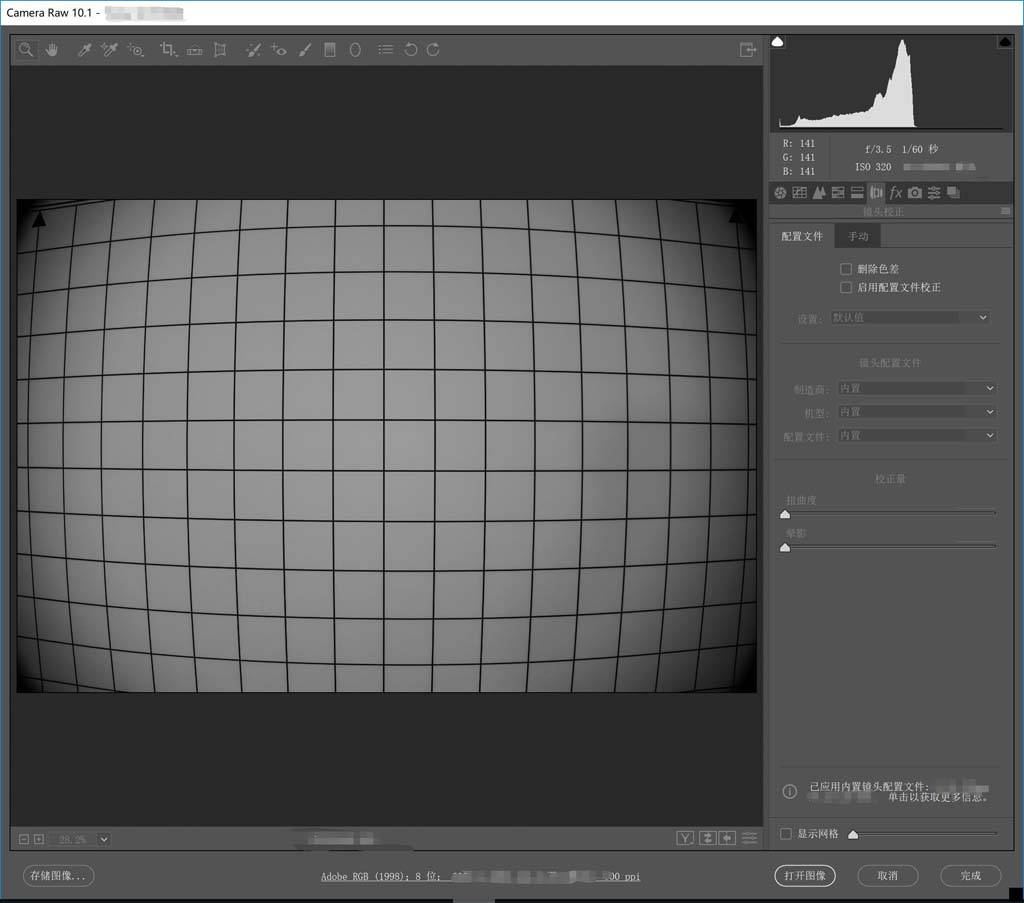Open the 设置 默认值 dropdown
The image size is (1024, 903).
pos(910,317)
